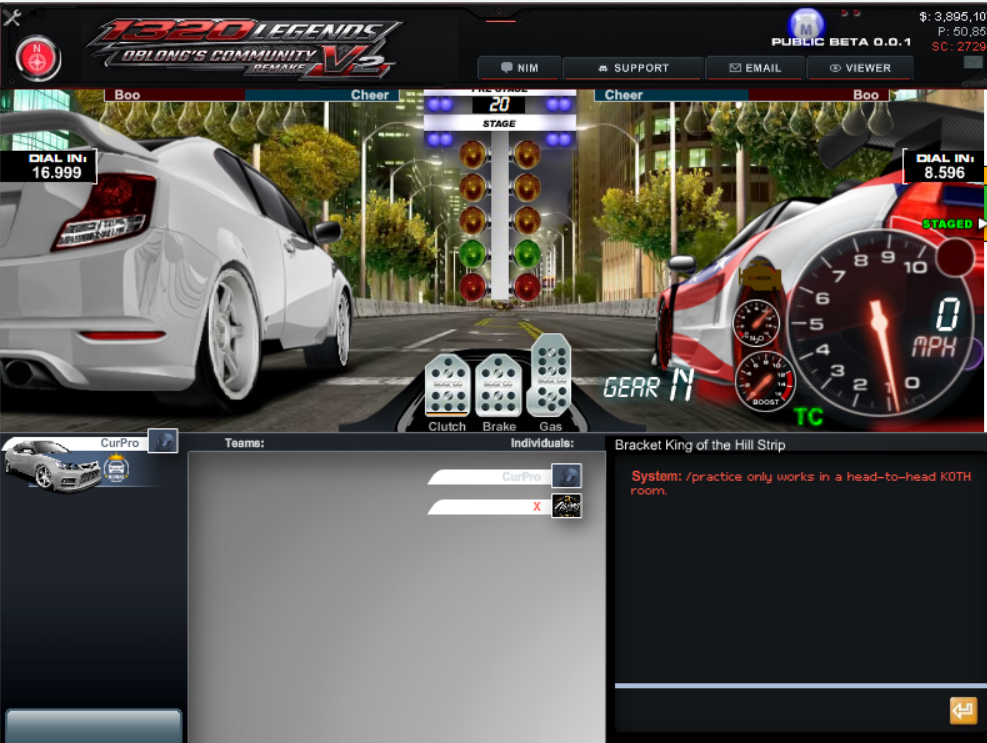The width and height of the screenshot is (987, 743).
Task: Open the EMAIL tab
Action: point(755,68)
